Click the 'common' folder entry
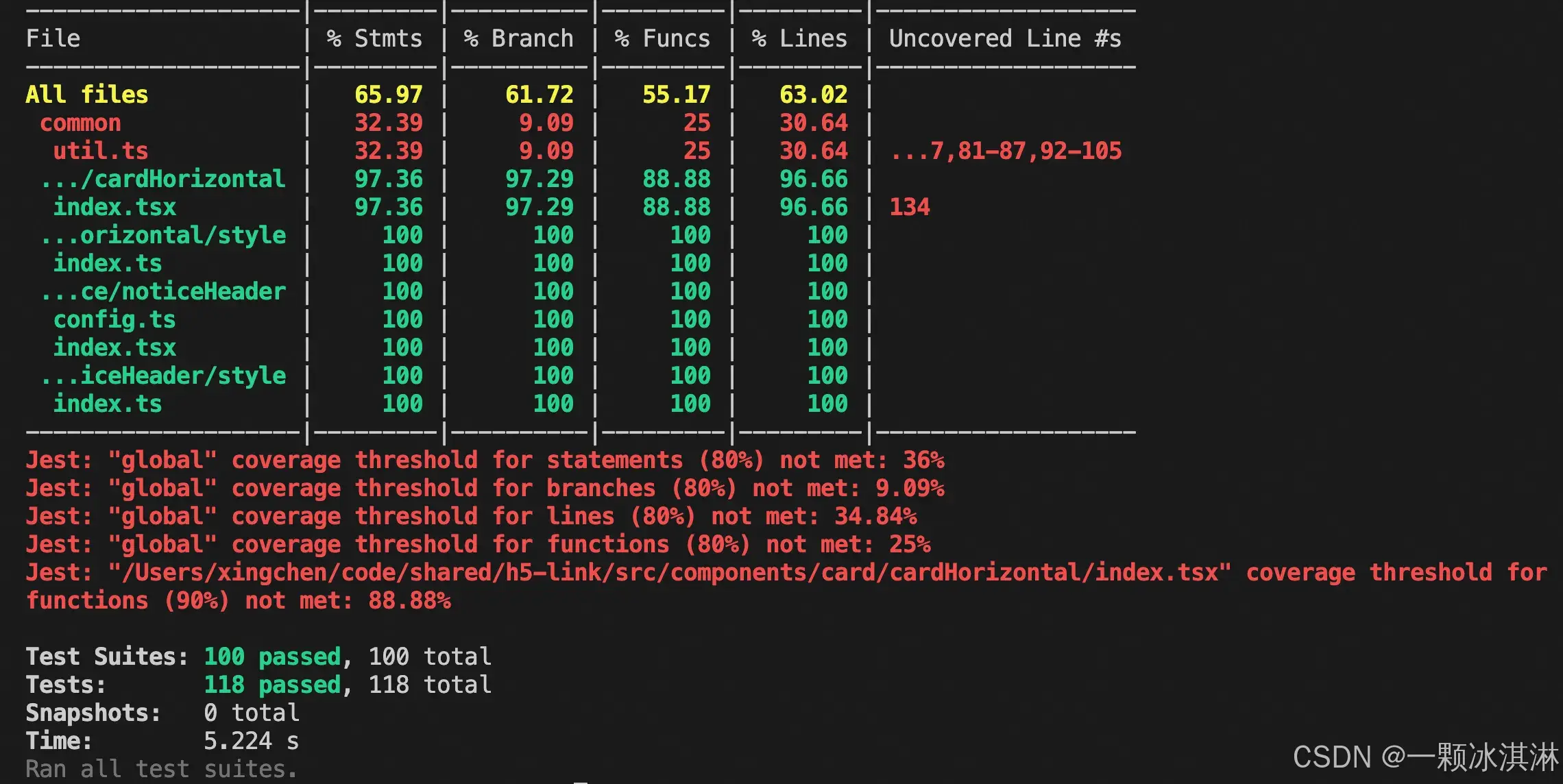 point(80,123)
